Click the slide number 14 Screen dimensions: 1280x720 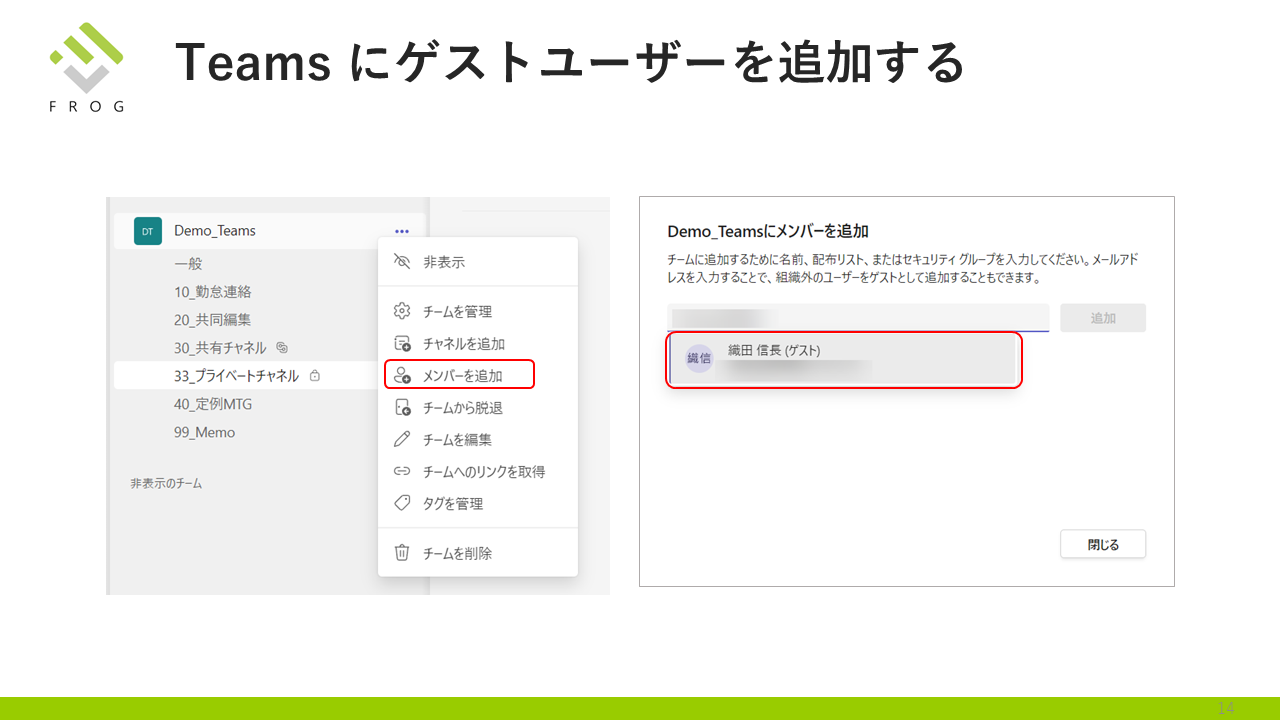1225,708
